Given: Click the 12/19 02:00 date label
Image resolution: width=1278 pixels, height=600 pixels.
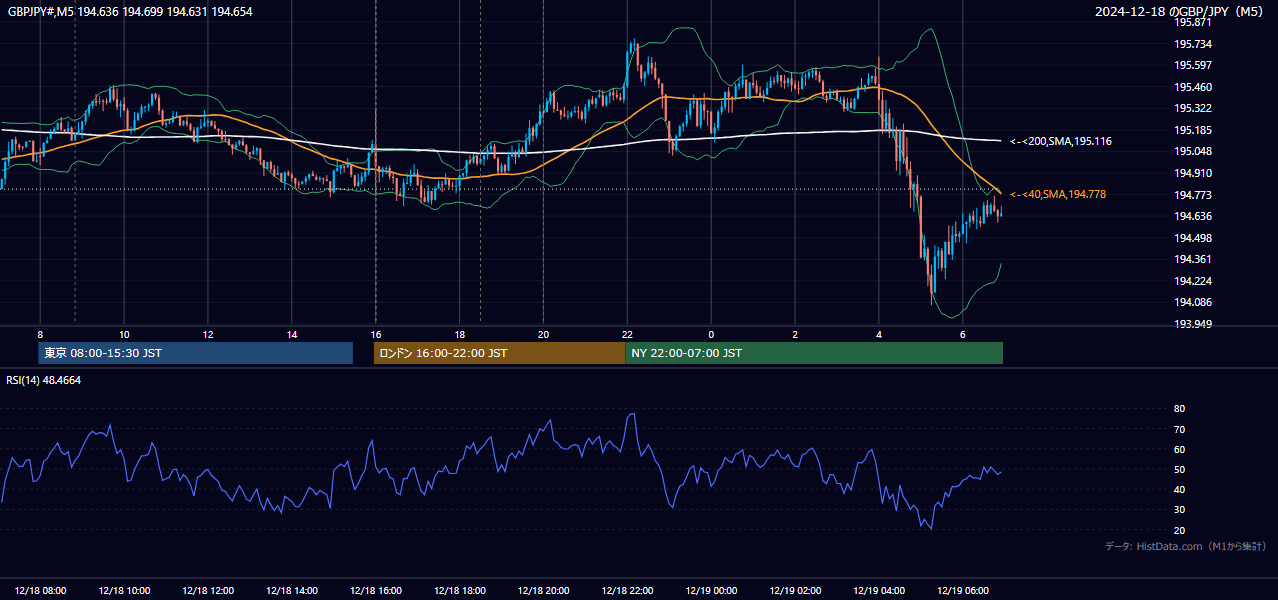Looking at the screenshot, I should click(x=796, y=591).
